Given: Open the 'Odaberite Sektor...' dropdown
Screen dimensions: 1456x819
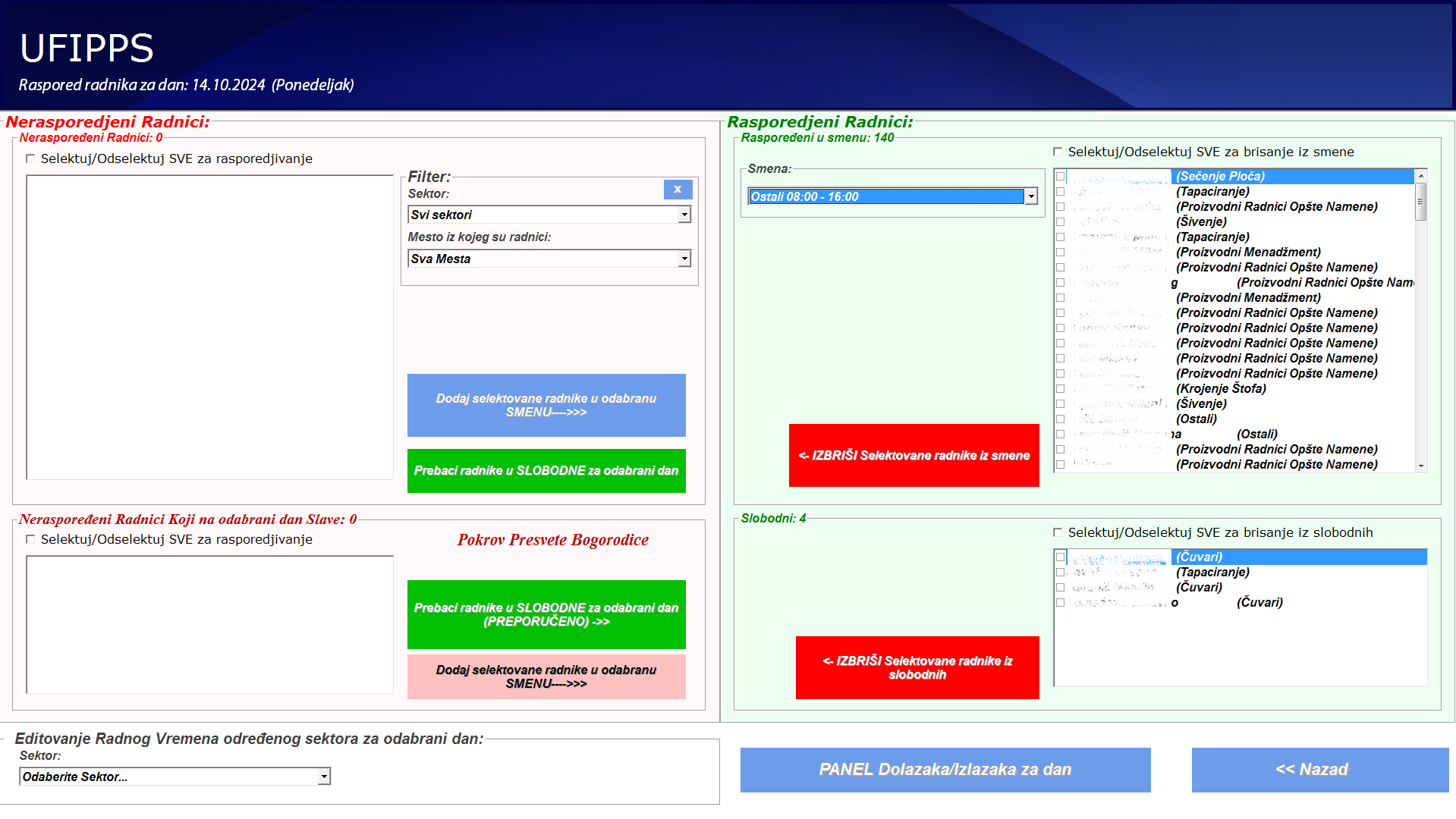Looking at the screenshot, I should (324, 776).
